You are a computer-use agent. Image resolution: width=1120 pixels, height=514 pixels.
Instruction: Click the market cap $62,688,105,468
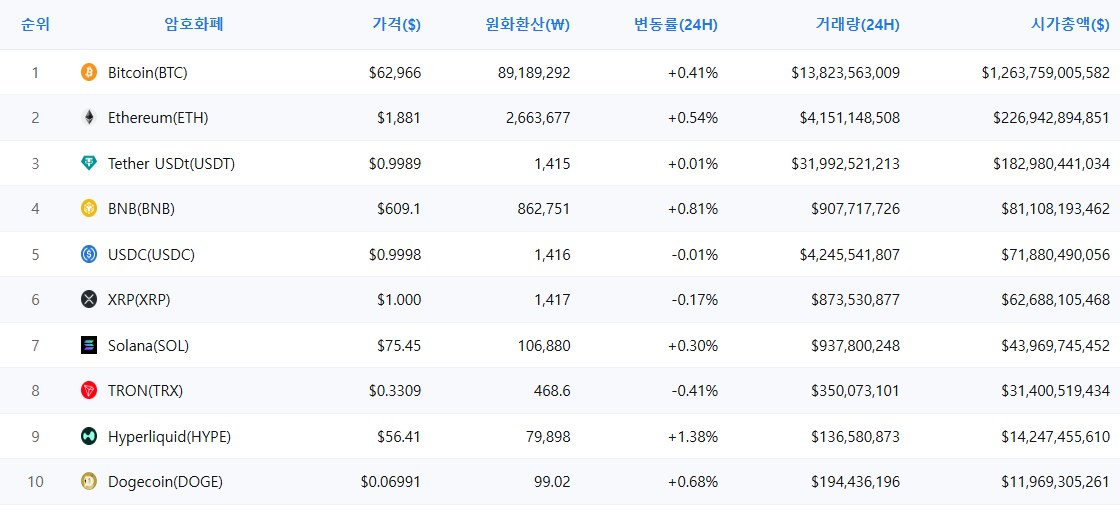pos(1056,300)
